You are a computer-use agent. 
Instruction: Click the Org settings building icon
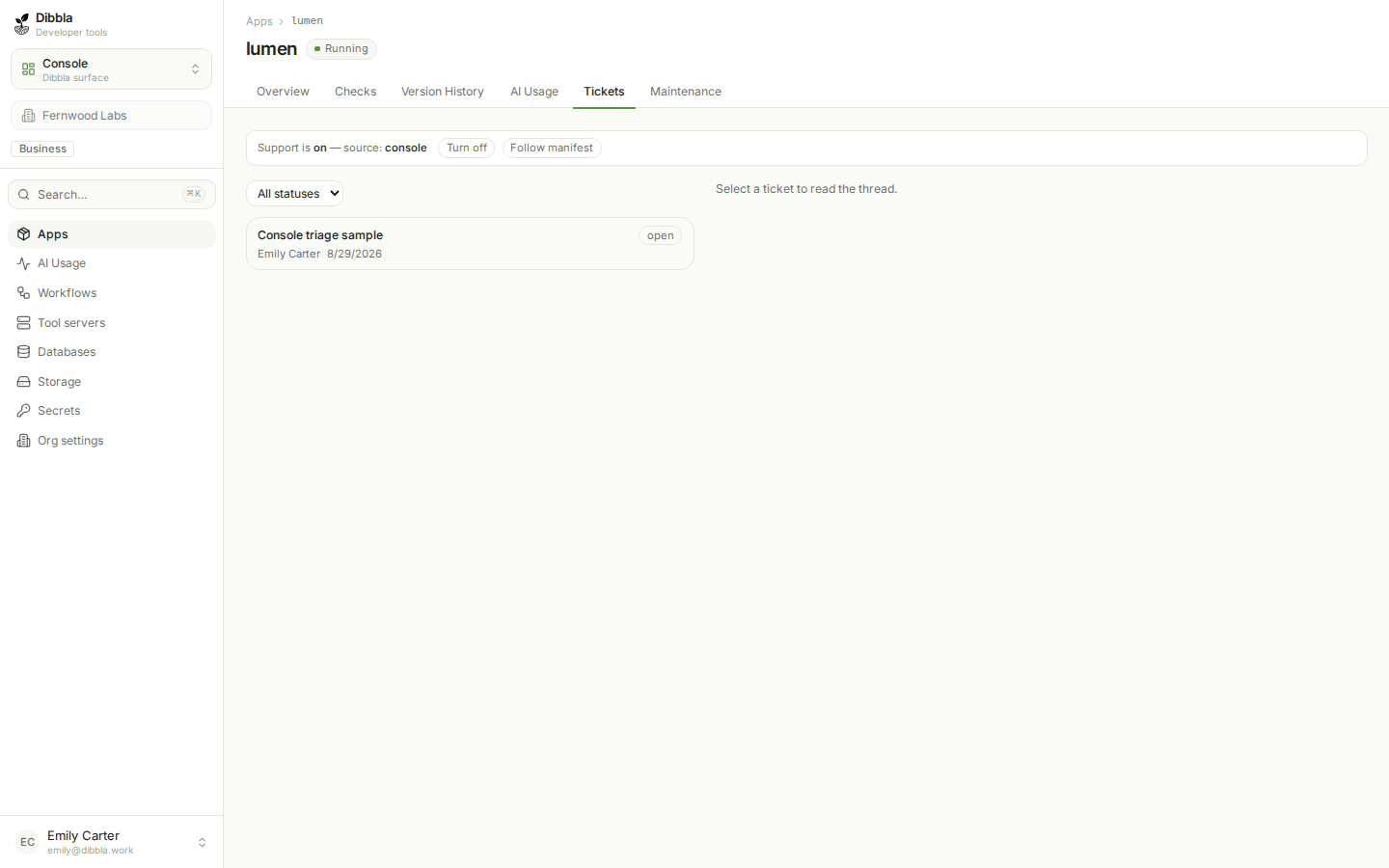point(24,441)
